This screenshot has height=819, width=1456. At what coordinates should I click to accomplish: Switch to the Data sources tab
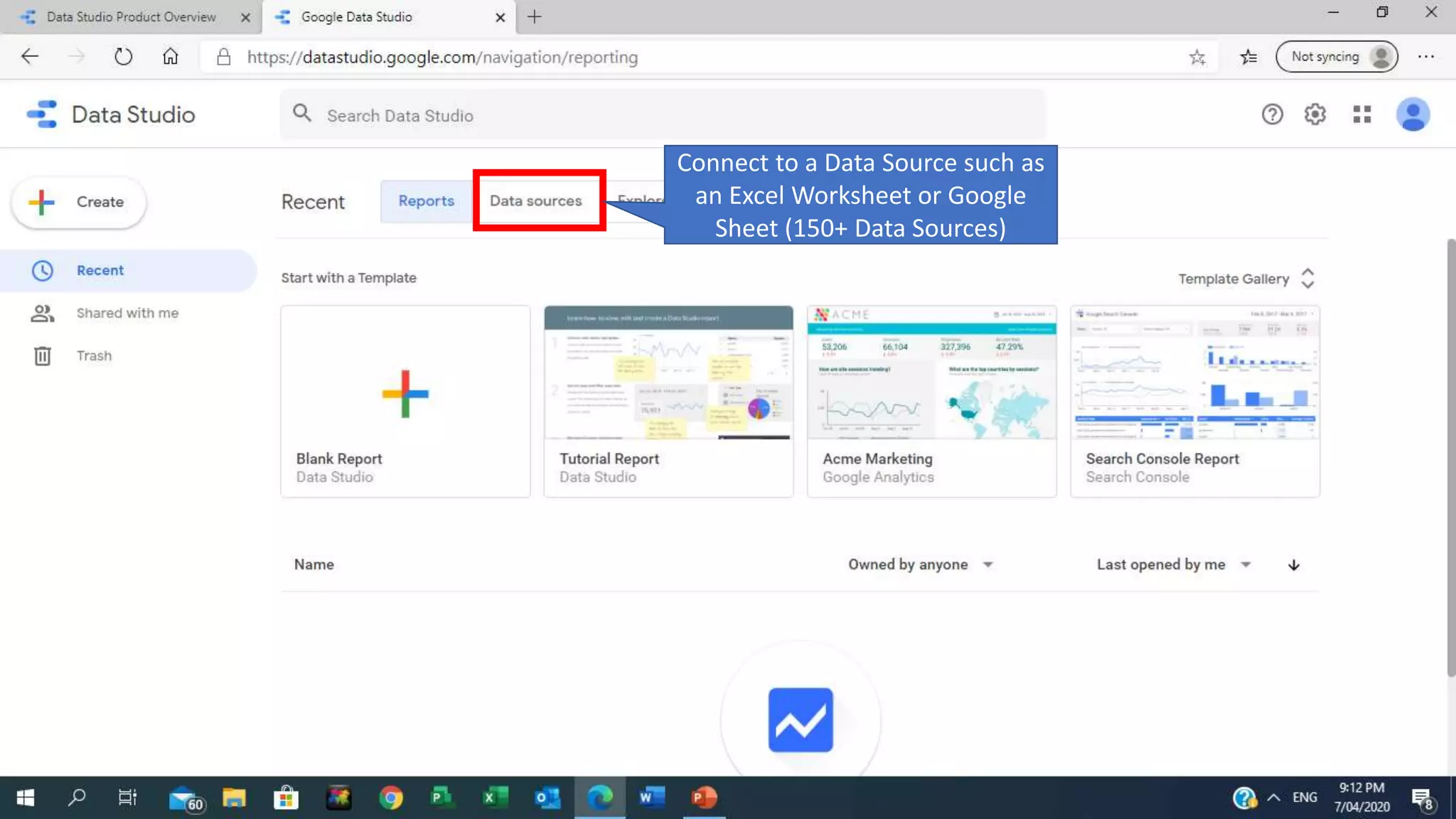click(x=535, y=201)
